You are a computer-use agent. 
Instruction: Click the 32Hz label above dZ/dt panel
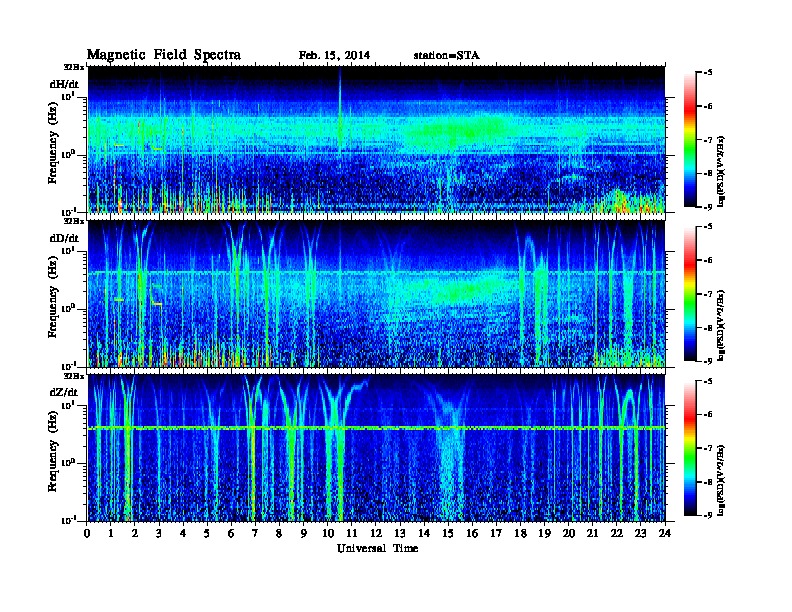click(x=74, y=376)
